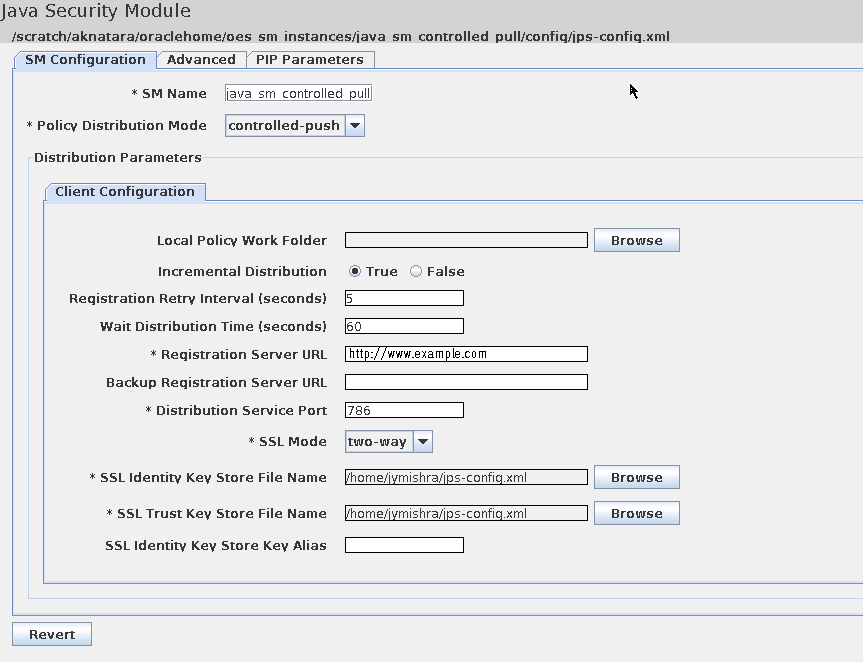
Task: Click the SSL Mode label
Action: point(287,441)
